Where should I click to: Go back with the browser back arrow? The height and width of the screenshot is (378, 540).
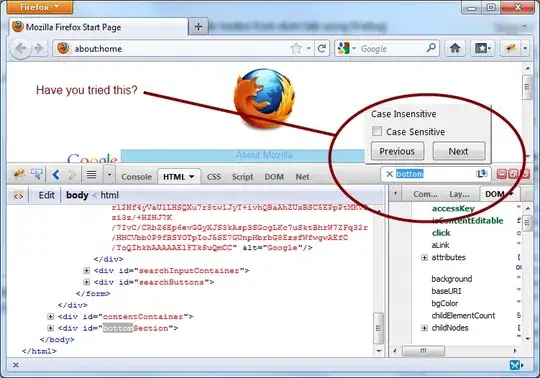[21, 49]
